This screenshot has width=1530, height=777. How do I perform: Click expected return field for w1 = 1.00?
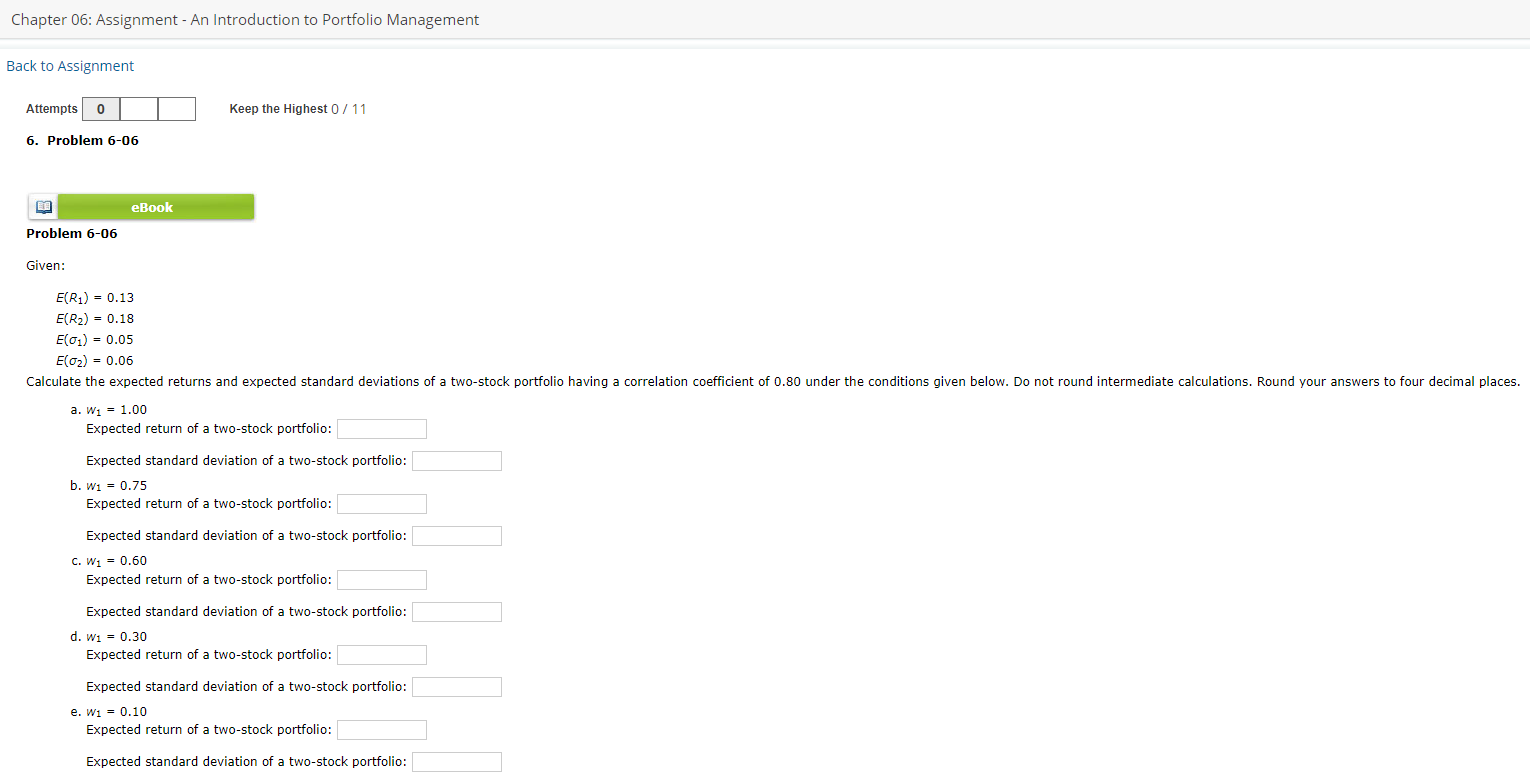coord(381,428)
